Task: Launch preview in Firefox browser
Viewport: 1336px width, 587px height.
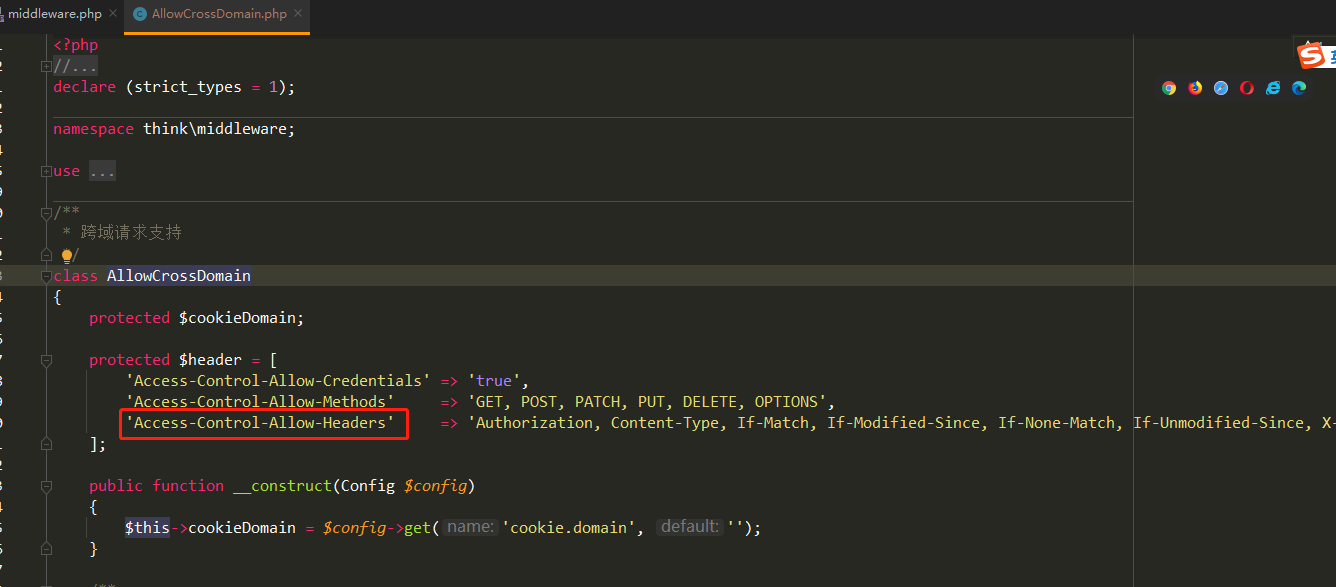Action: point(1194,88)
